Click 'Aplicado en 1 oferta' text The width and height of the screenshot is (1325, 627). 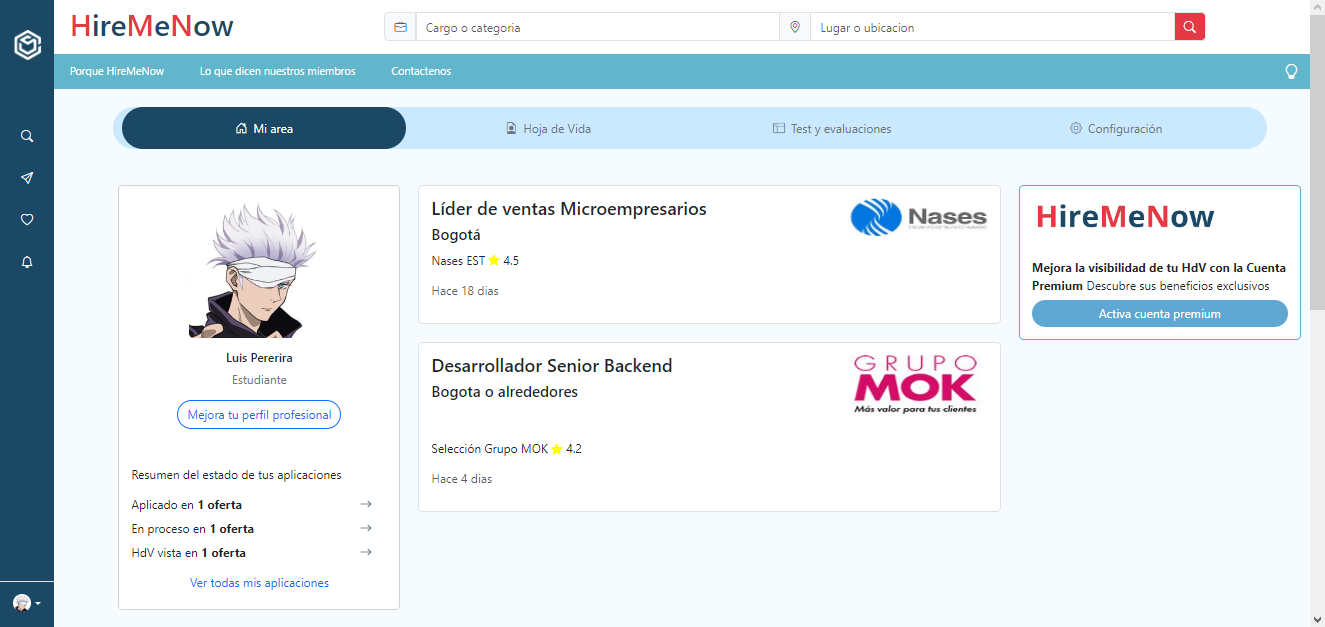[187, 505]
